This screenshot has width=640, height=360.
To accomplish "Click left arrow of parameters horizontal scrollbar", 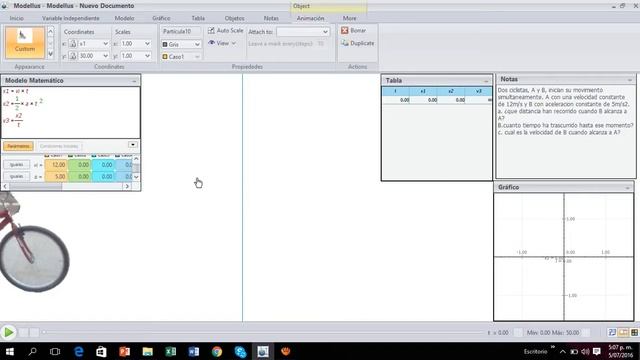I will pyautogui.click(x=5, y=186).
